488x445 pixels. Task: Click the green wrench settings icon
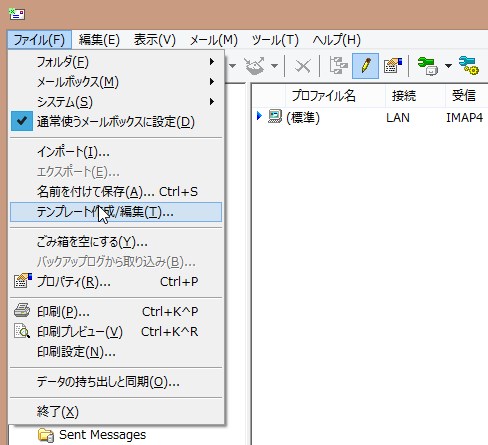coord(428,66)
